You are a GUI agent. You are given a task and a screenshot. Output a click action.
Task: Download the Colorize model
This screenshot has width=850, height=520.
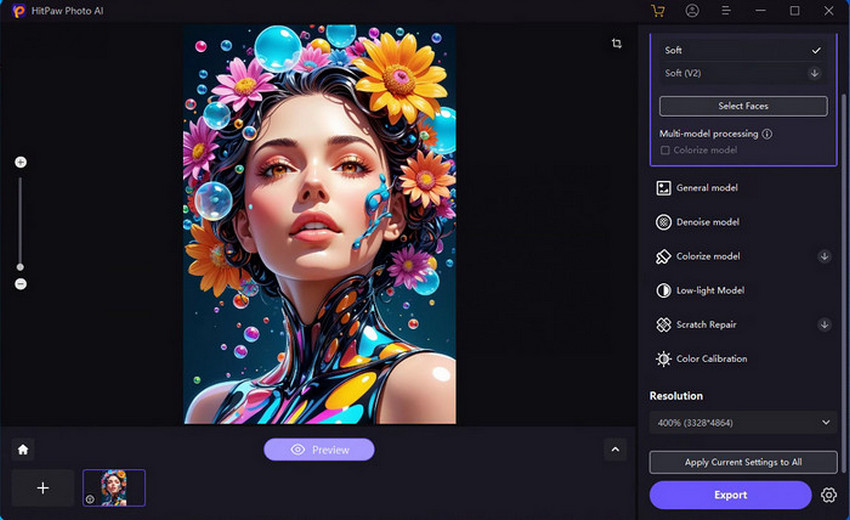coord(824,256)
